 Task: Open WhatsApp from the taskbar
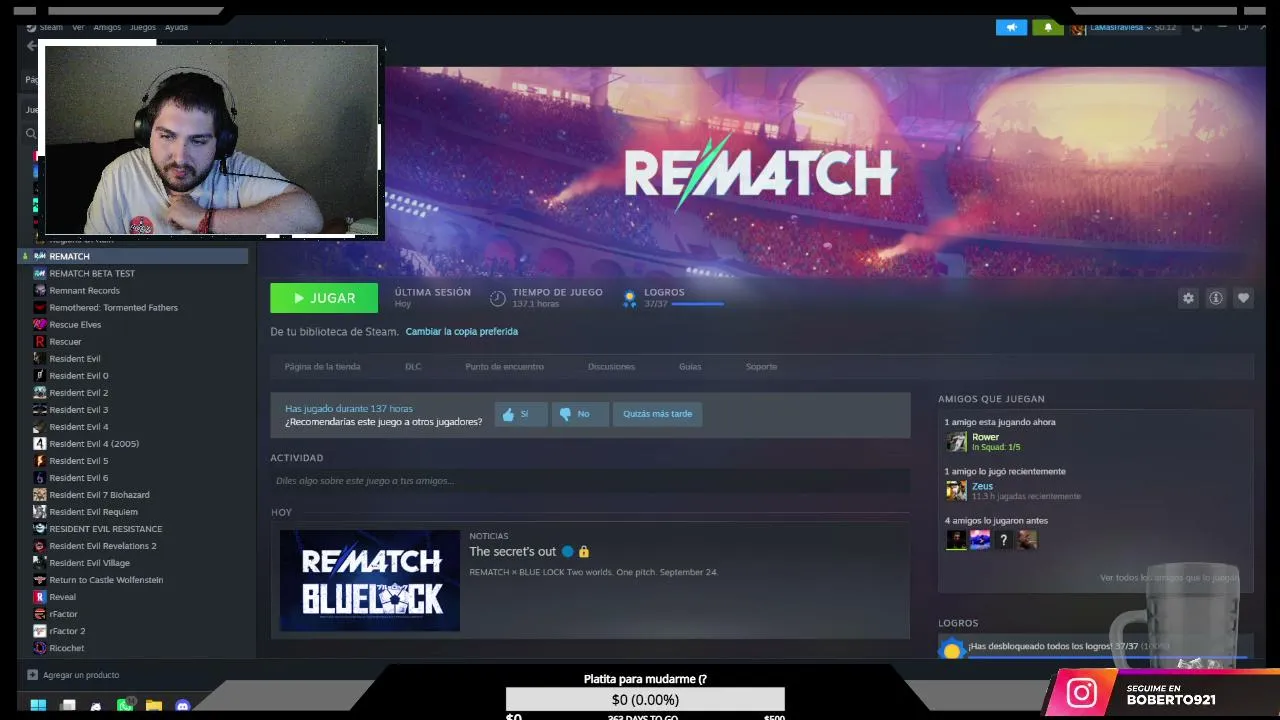point(125,705)
